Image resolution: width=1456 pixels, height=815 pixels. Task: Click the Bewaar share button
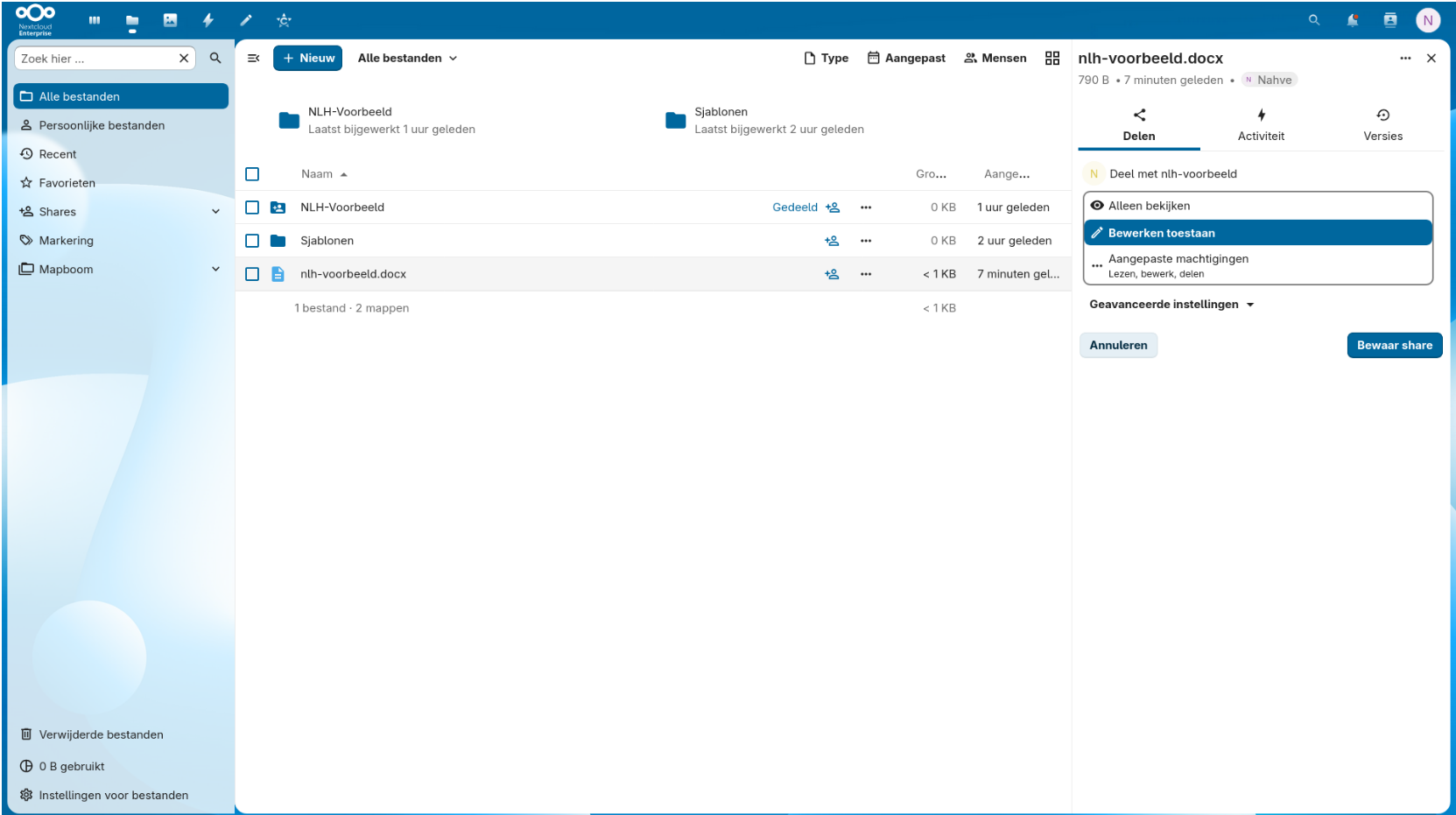pos(1395,345)
